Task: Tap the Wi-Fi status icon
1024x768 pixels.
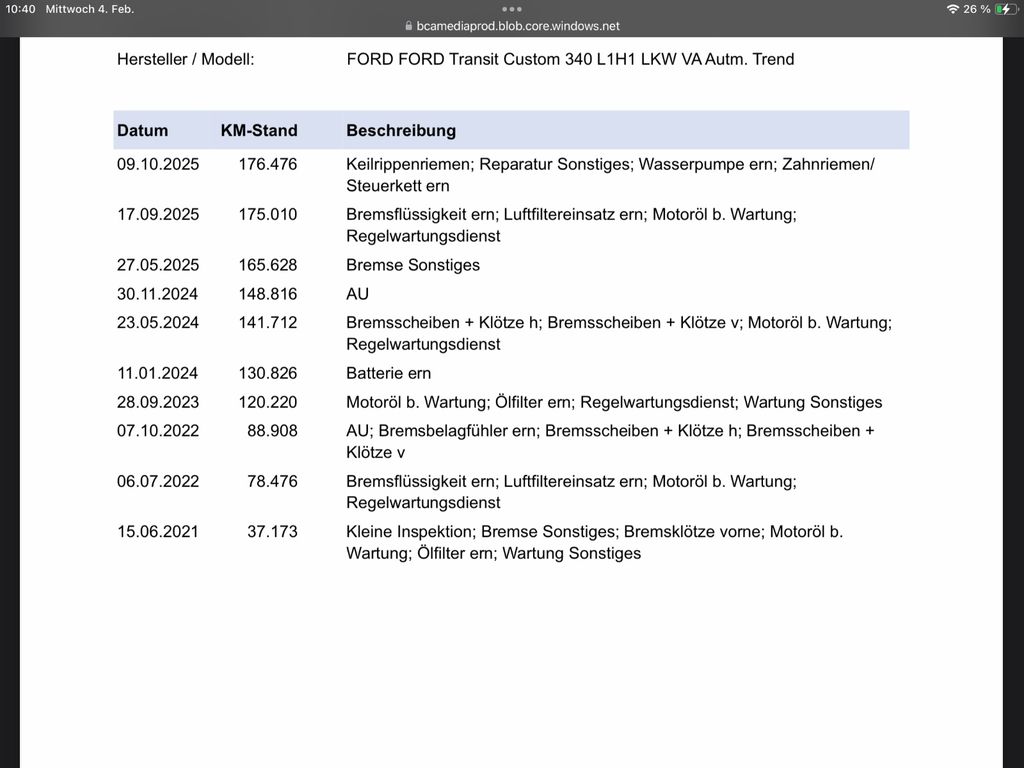Action: pyautogui.click(x=952, y=9)
